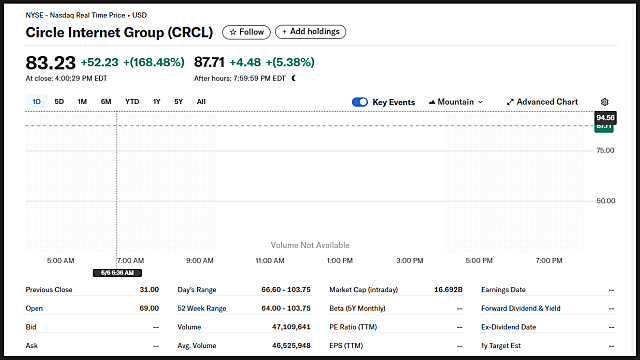Open chart settings gear icon

pos(604,102)
